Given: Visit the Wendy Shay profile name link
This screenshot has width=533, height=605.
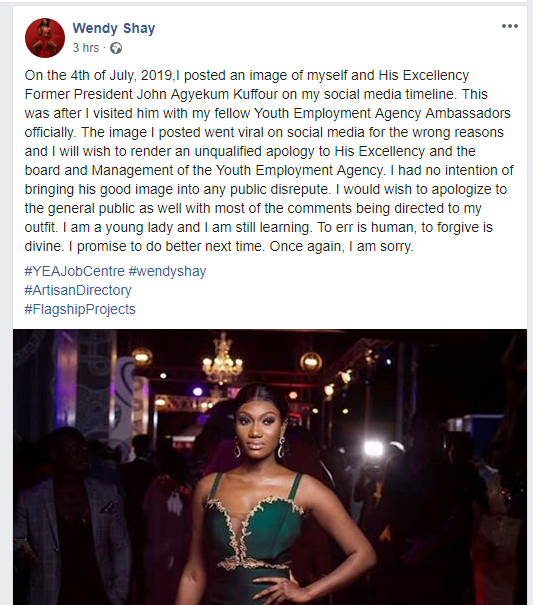Looking at the screenshot, I should pyautogui.click(x=114, y=28).
